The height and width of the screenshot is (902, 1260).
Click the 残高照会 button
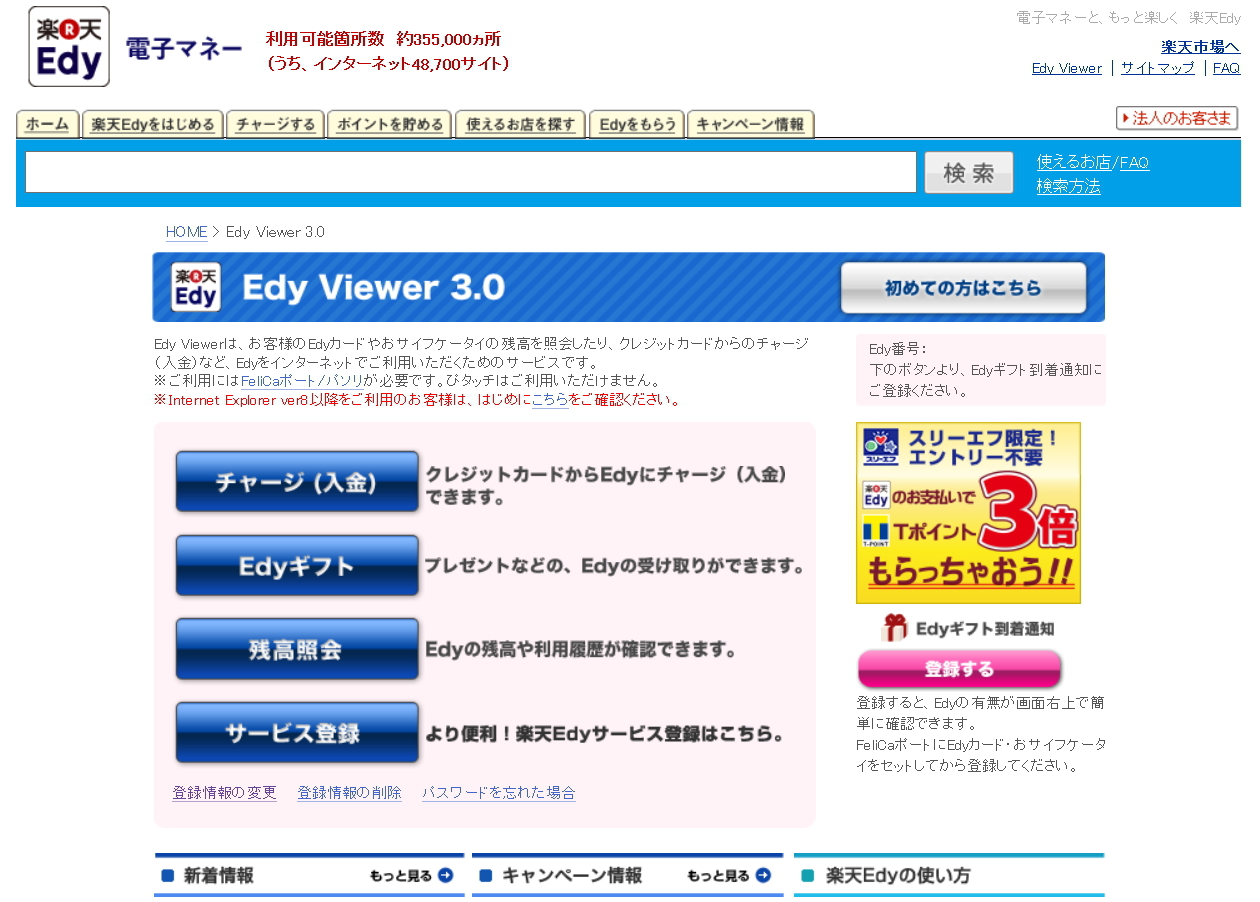297,649
